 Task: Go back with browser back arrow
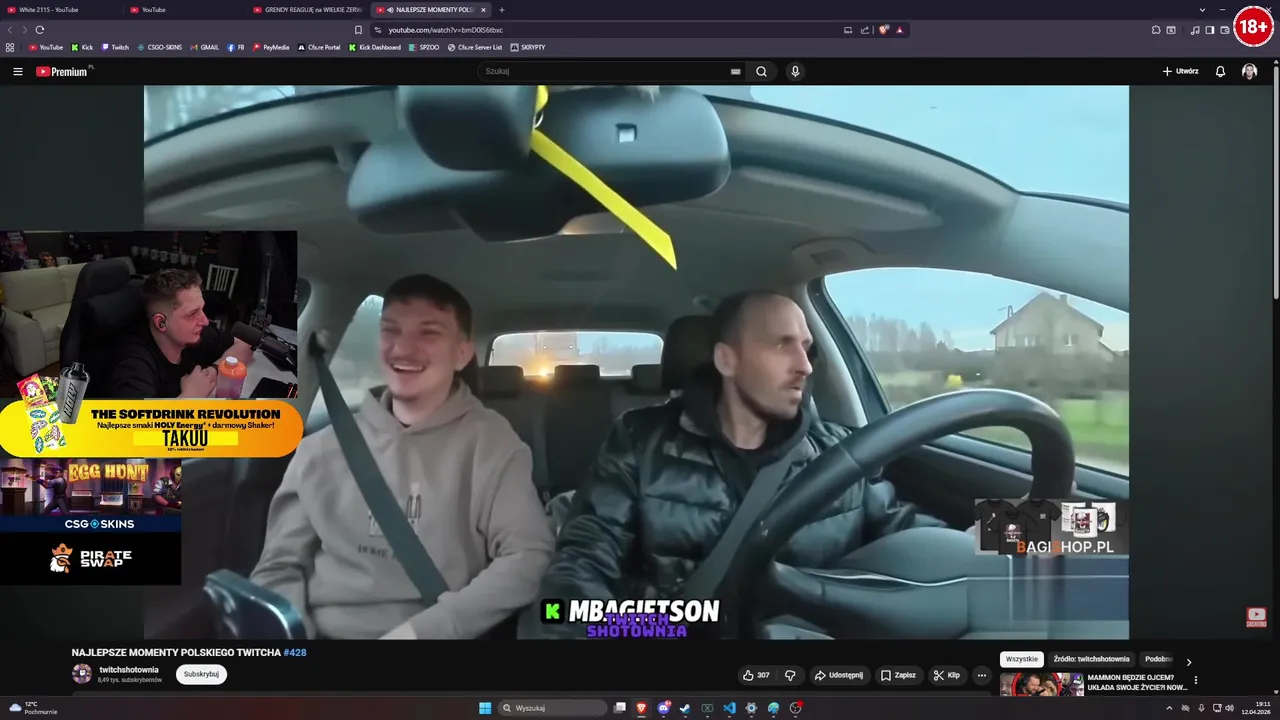point(8,30)
